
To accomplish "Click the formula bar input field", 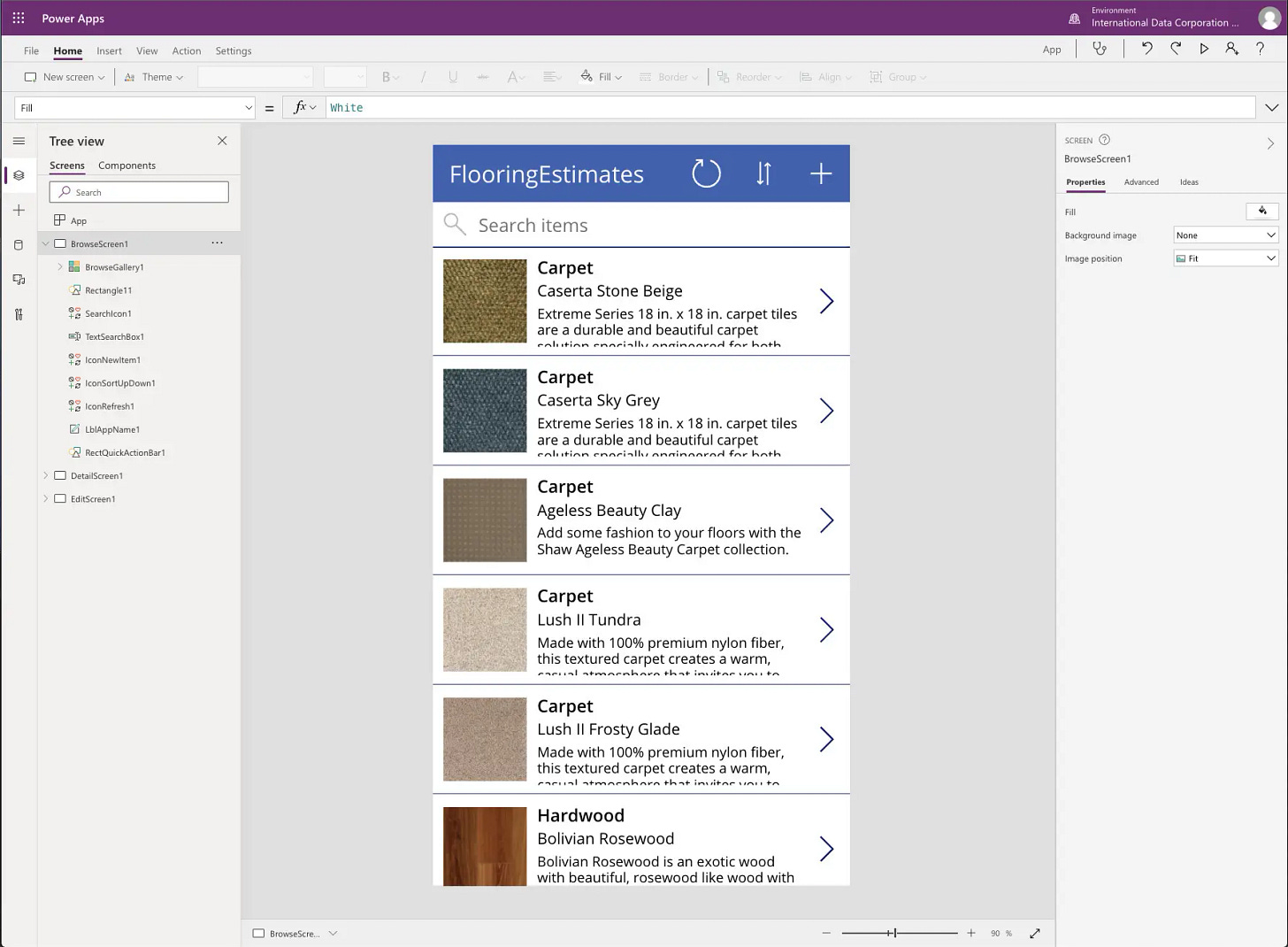I will pos(790,108).
